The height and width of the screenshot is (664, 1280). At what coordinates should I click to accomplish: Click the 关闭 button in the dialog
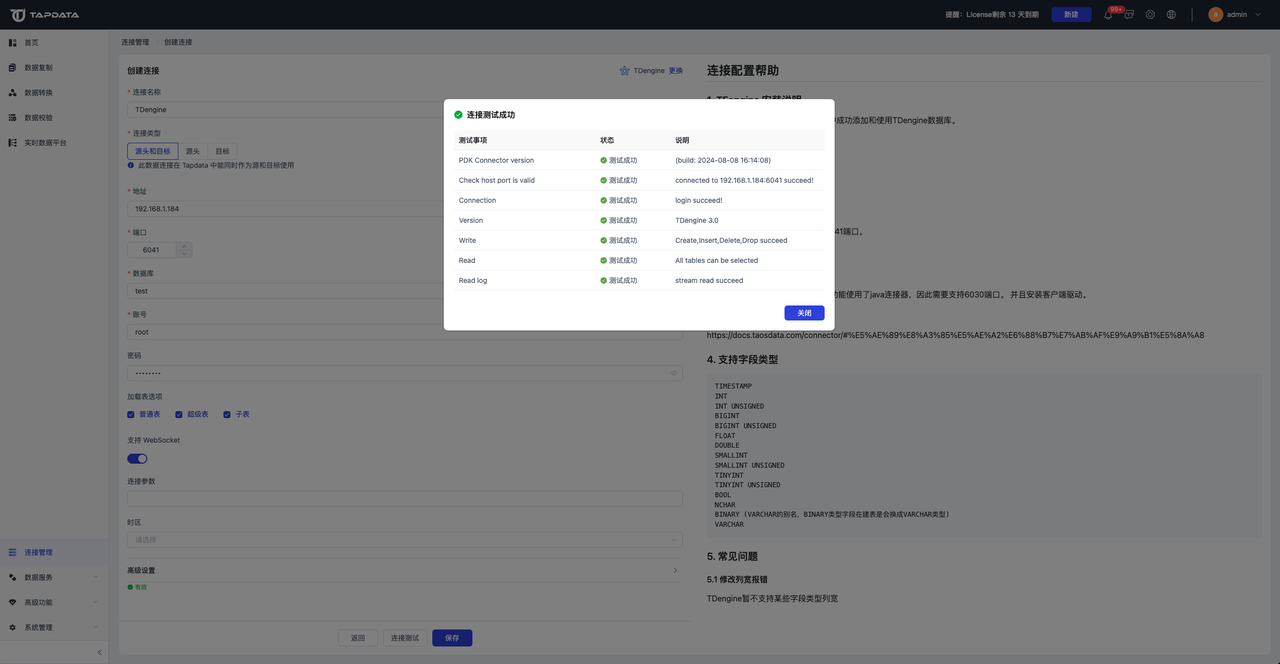[x=804, y=313]
